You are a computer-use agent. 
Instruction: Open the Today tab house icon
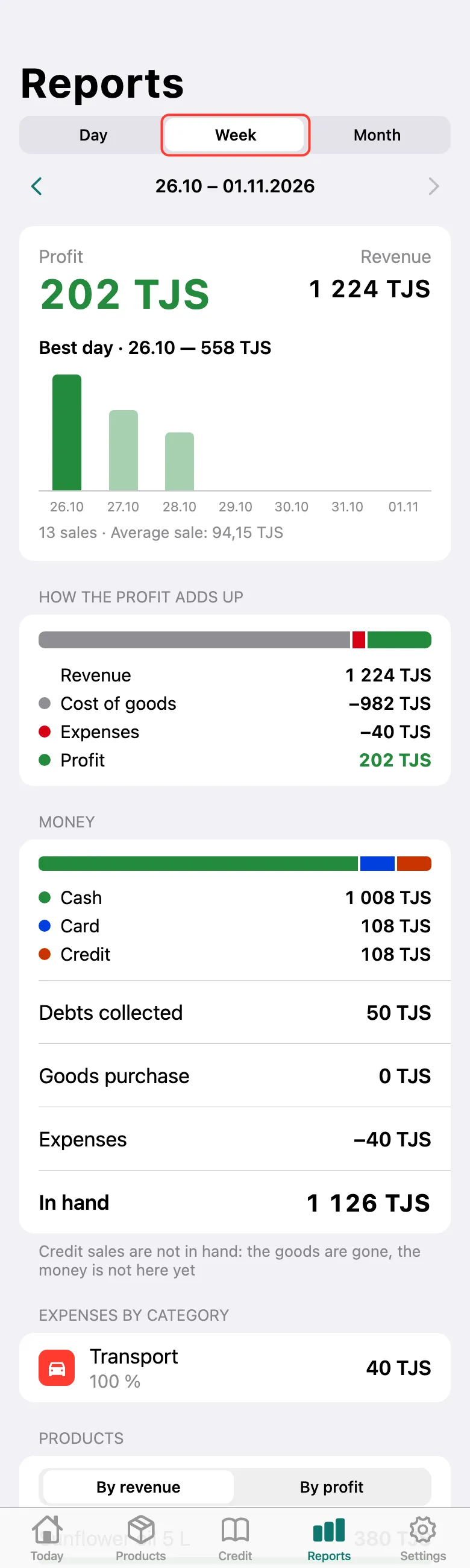pyautogui.click(x=47, y=1530)
